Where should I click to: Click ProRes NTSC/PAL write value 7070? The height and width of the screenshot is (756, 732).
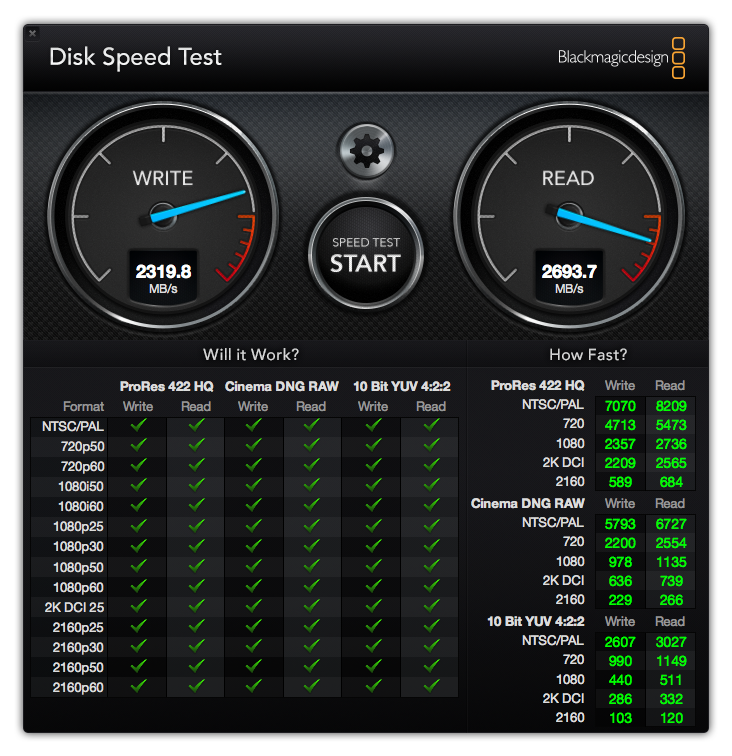click(620, 406)
